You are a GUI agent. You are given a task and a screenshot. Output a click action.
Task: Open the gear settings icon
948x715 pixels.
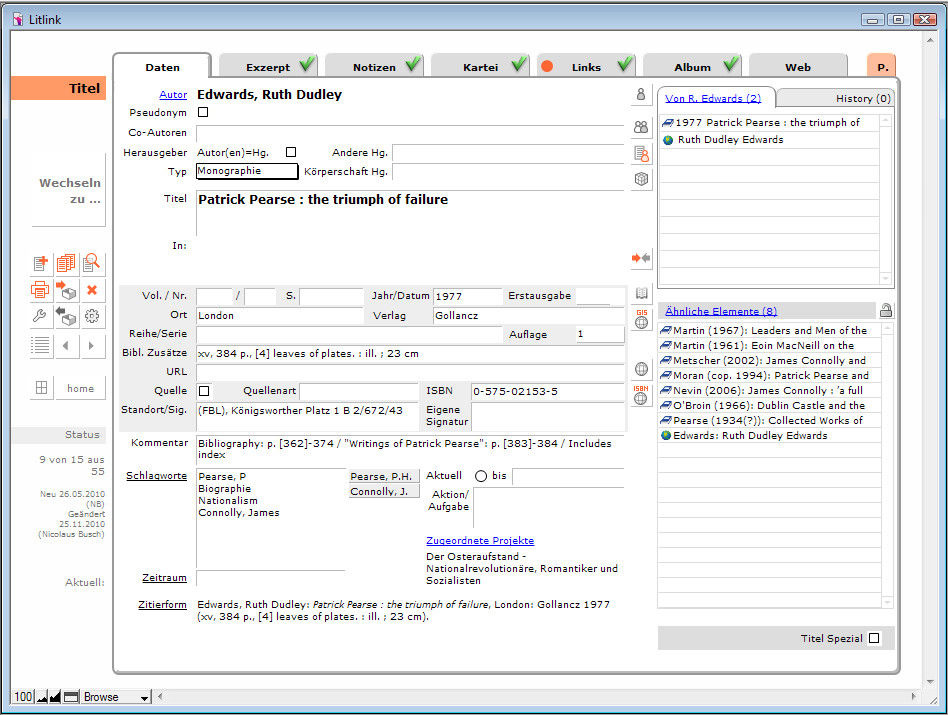pos(92,316)
